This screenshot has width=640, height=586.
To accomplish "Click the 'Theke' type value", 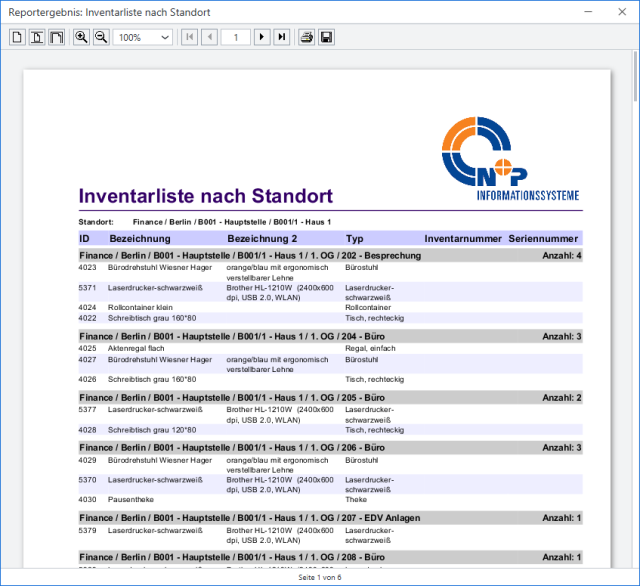I will (x=356, y=499).
